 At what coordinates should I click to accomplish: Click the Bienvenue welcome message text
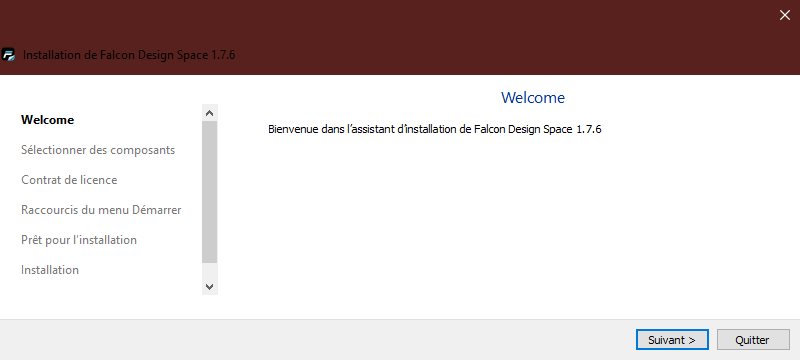pos(435,129)
